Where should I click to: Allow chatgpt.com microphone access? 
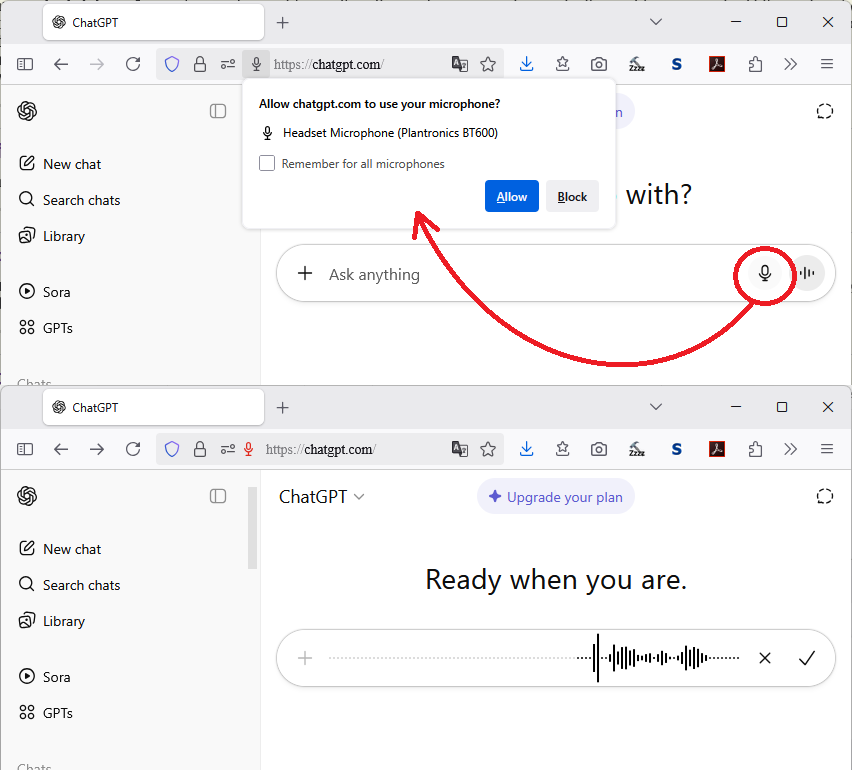click(x=511, y=196)
